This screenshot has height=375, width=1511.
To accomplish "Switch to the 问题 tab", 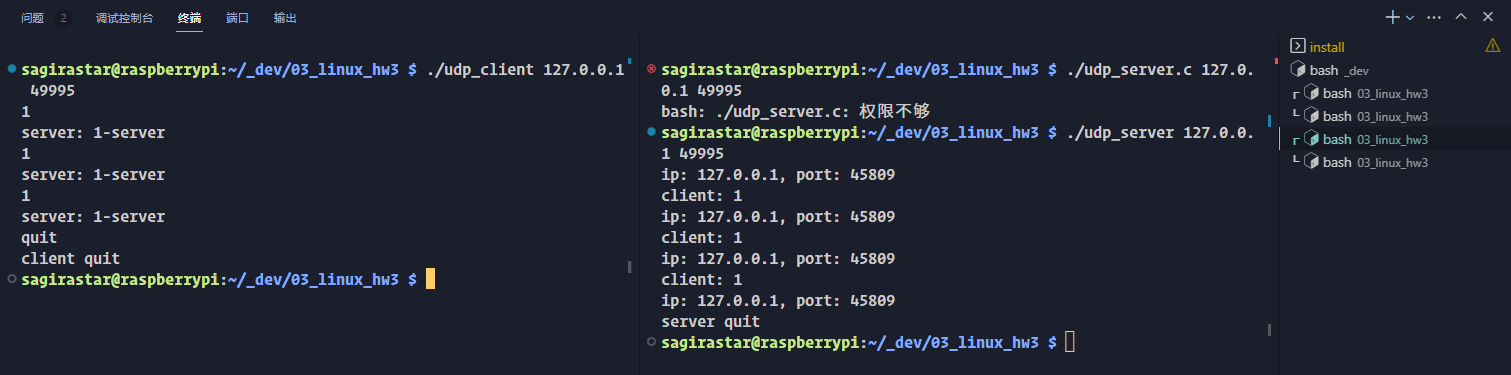I will tap(32, 18).
